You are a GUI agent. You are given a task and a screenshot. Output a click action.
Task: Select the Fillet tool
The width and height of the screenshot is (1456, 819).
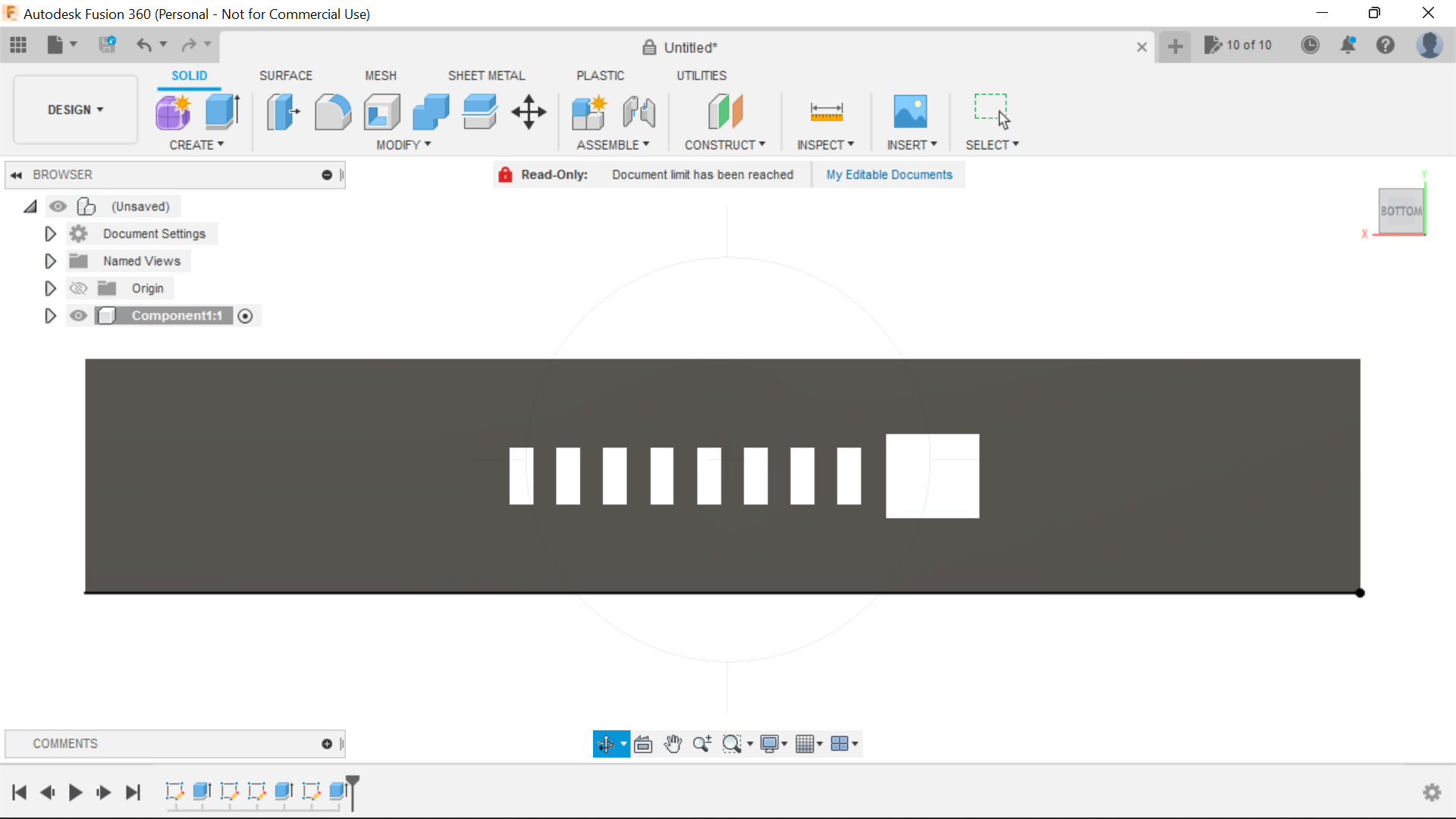(333, 111)
